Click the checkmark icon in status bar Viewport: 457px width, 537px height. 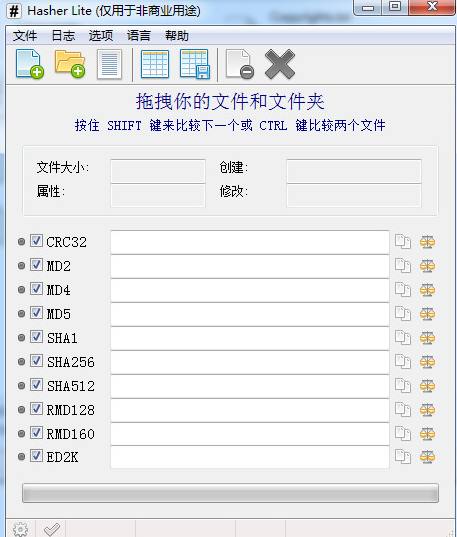tap(52, 529)
